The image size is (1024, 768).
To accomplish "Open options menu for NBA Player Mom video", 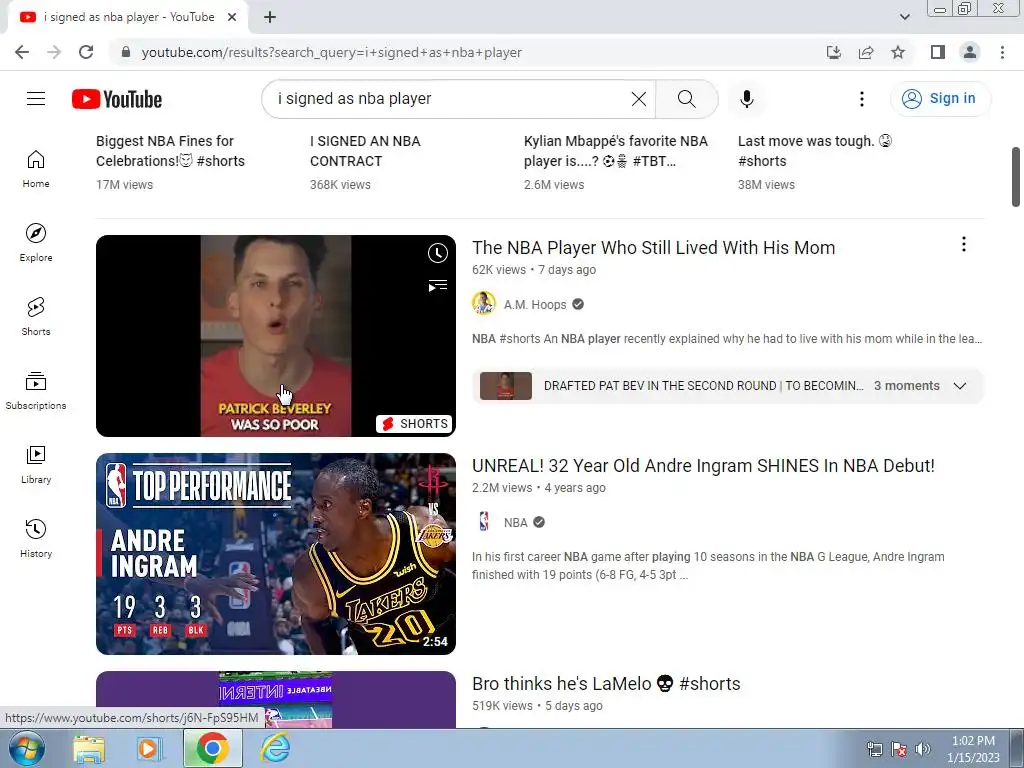I will pyautogui.click(x=963, y=244).
